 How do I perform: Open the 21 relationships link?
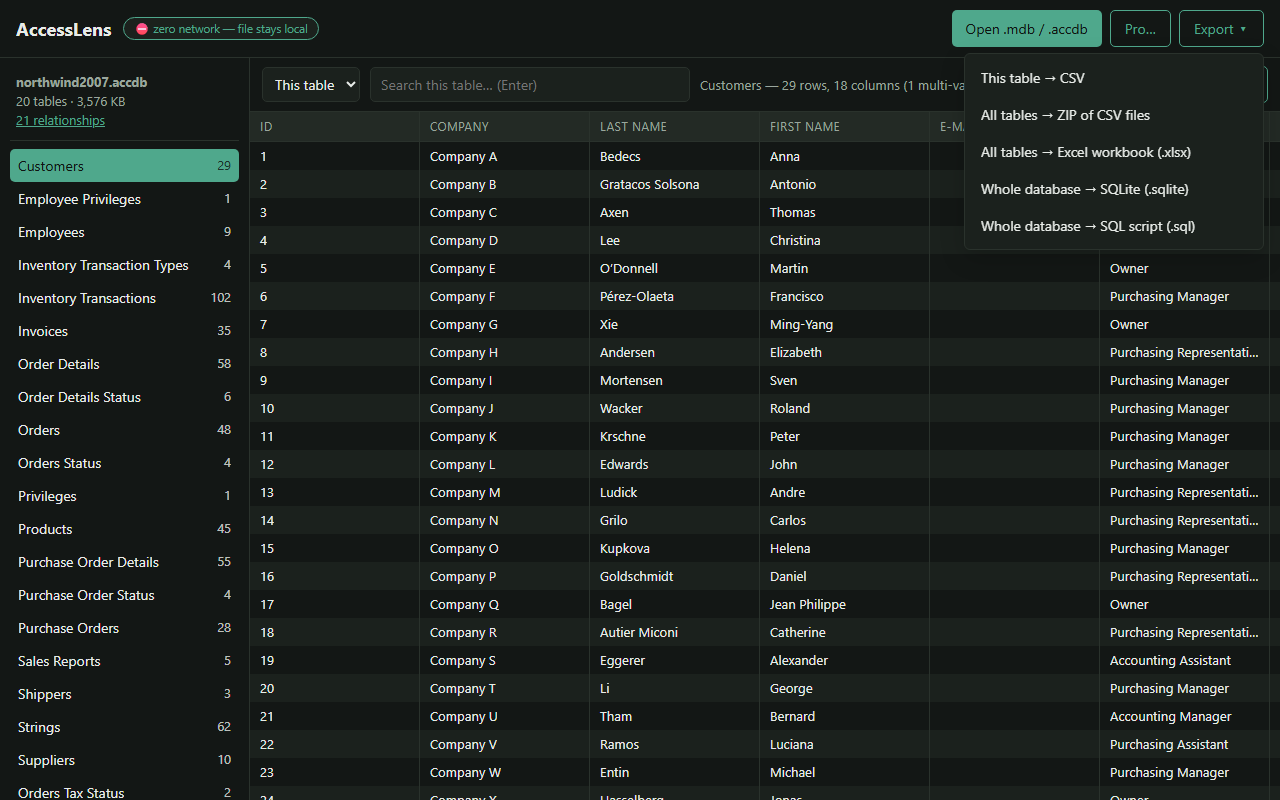click(x=60, y=120)
